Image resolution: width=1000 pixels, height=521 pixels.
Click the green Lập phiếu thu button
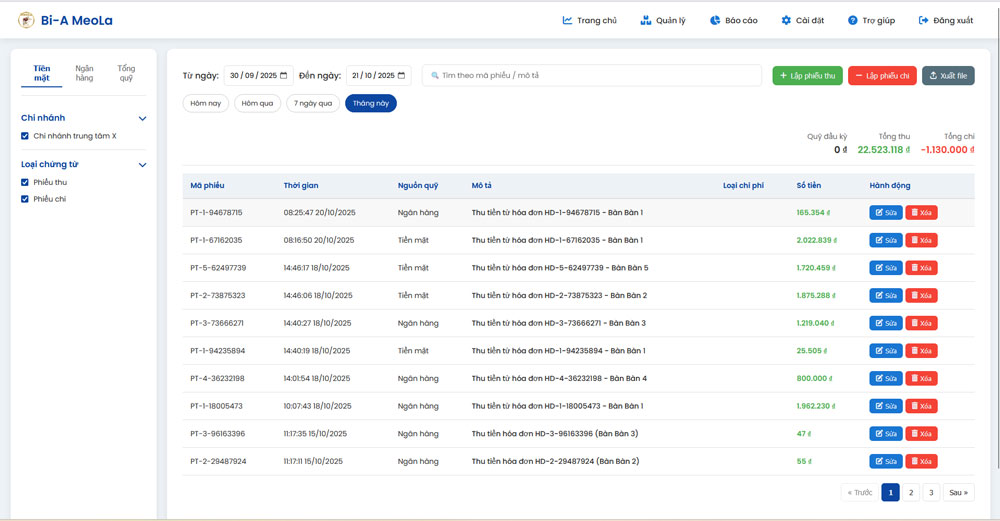point(807,76)
